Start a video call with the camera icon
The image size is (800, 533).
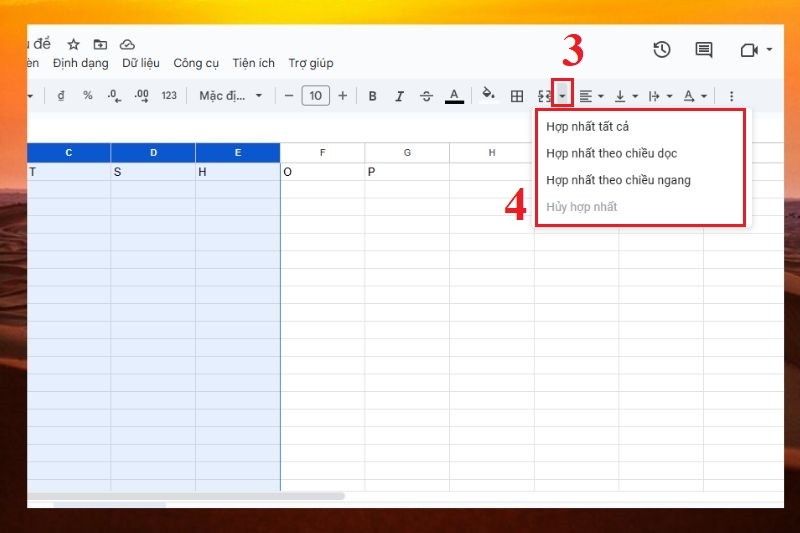(749, 50)
